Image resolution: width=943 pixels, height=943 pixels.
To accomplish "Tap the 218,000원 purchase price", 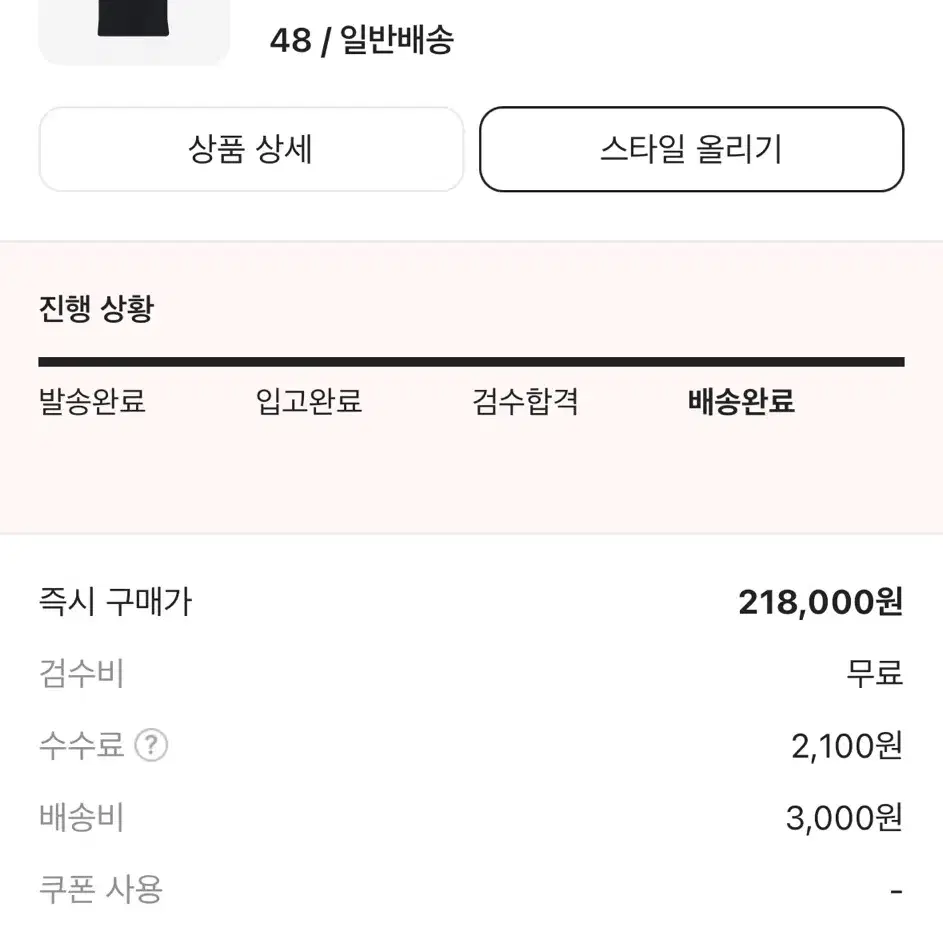I will 820,602.
